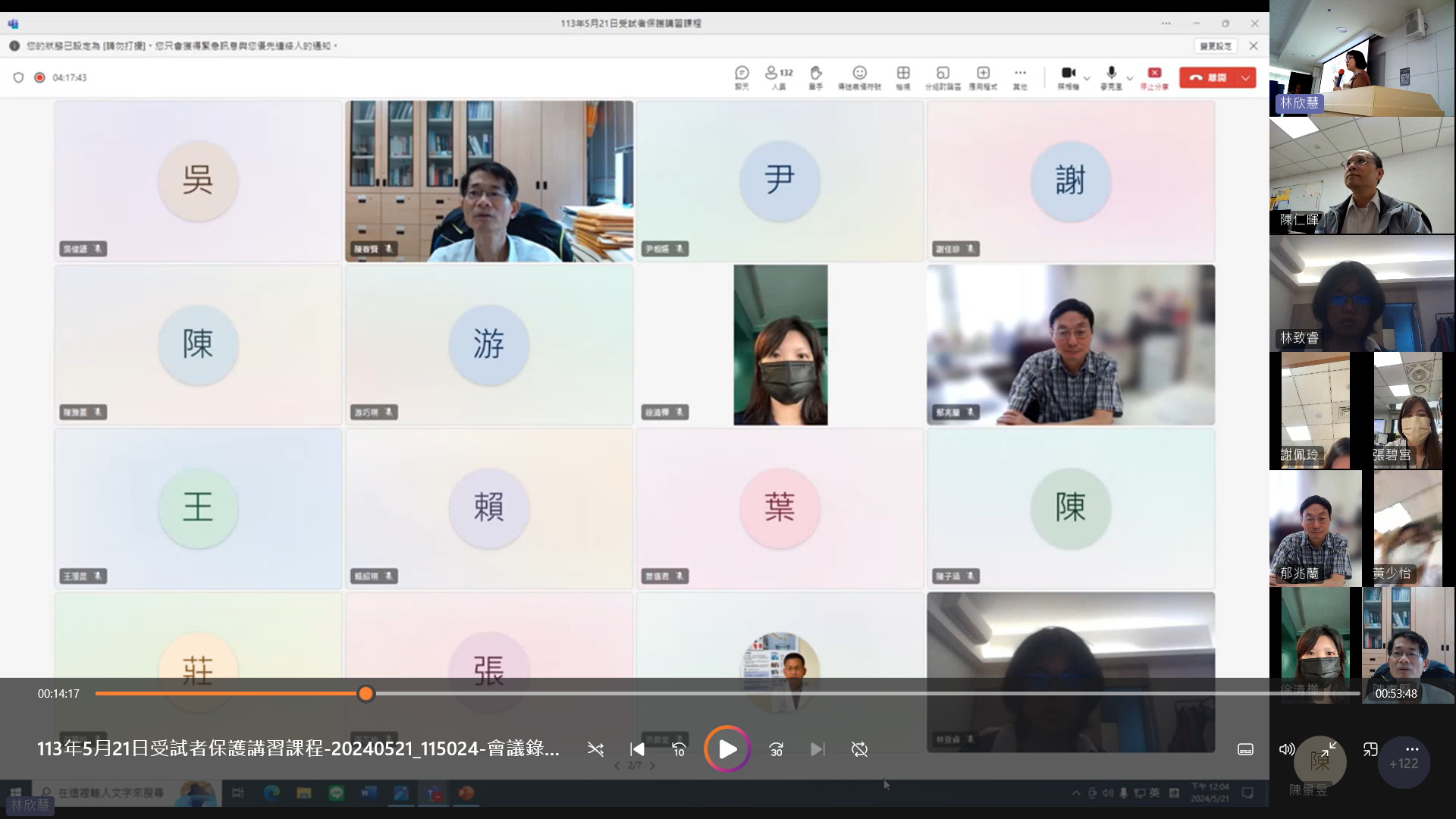Screen dimensions: 1456x819
Task: Open the apps (應用程式) menu
Action: click(x=983, y=77)
